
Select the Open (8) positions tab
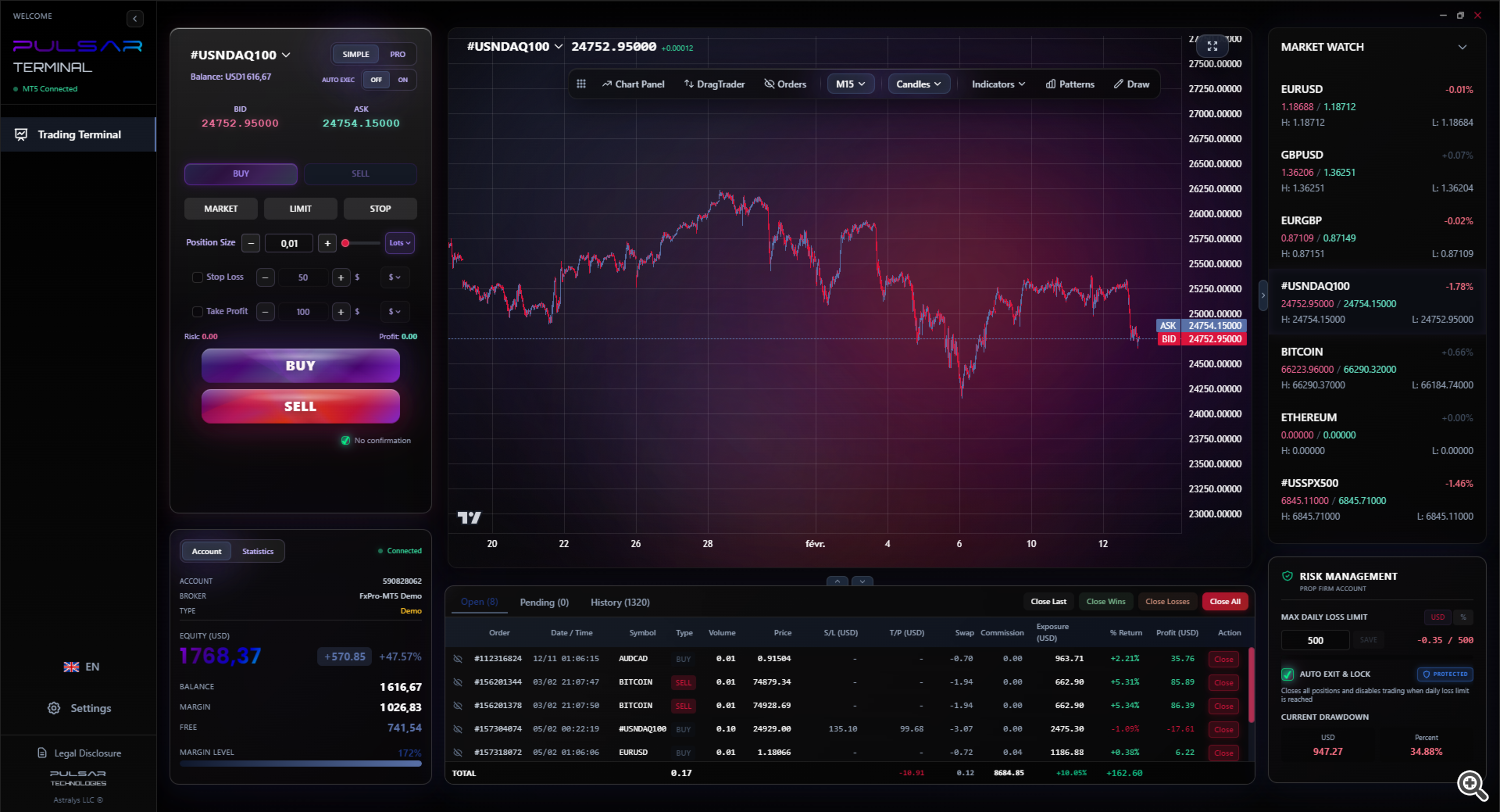(x=479, y=602)
